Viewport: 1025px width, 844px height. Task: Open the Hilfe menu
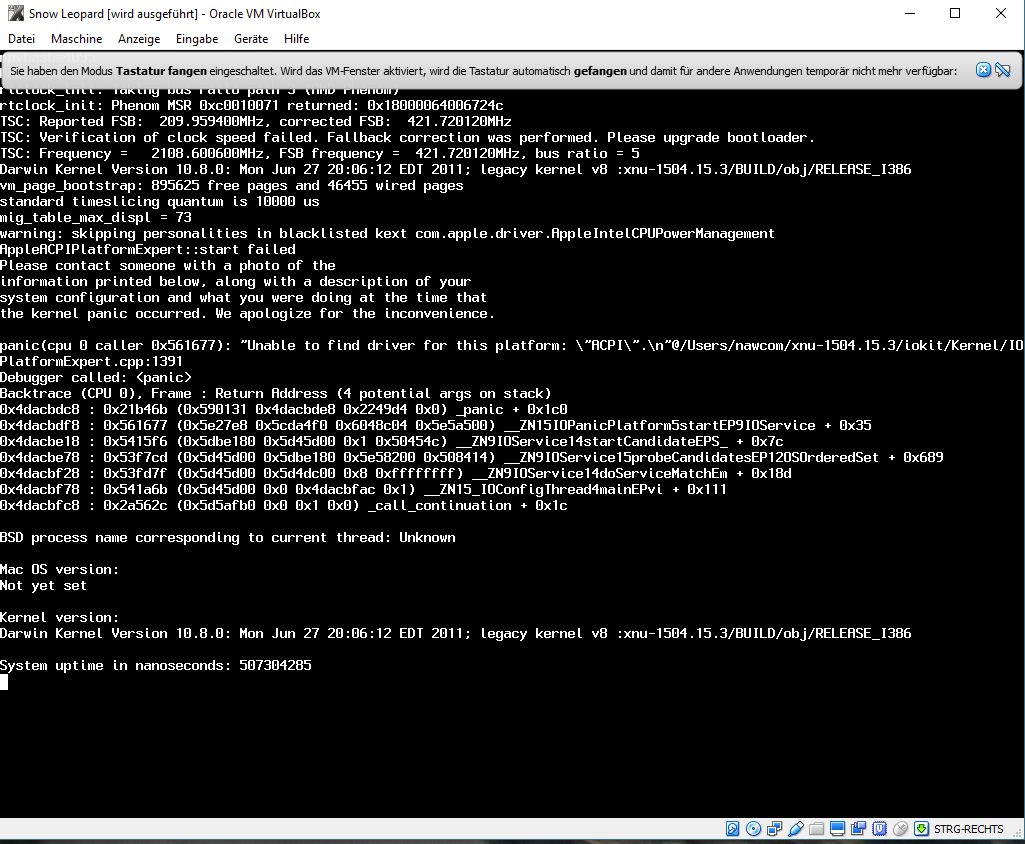(296, 39)
